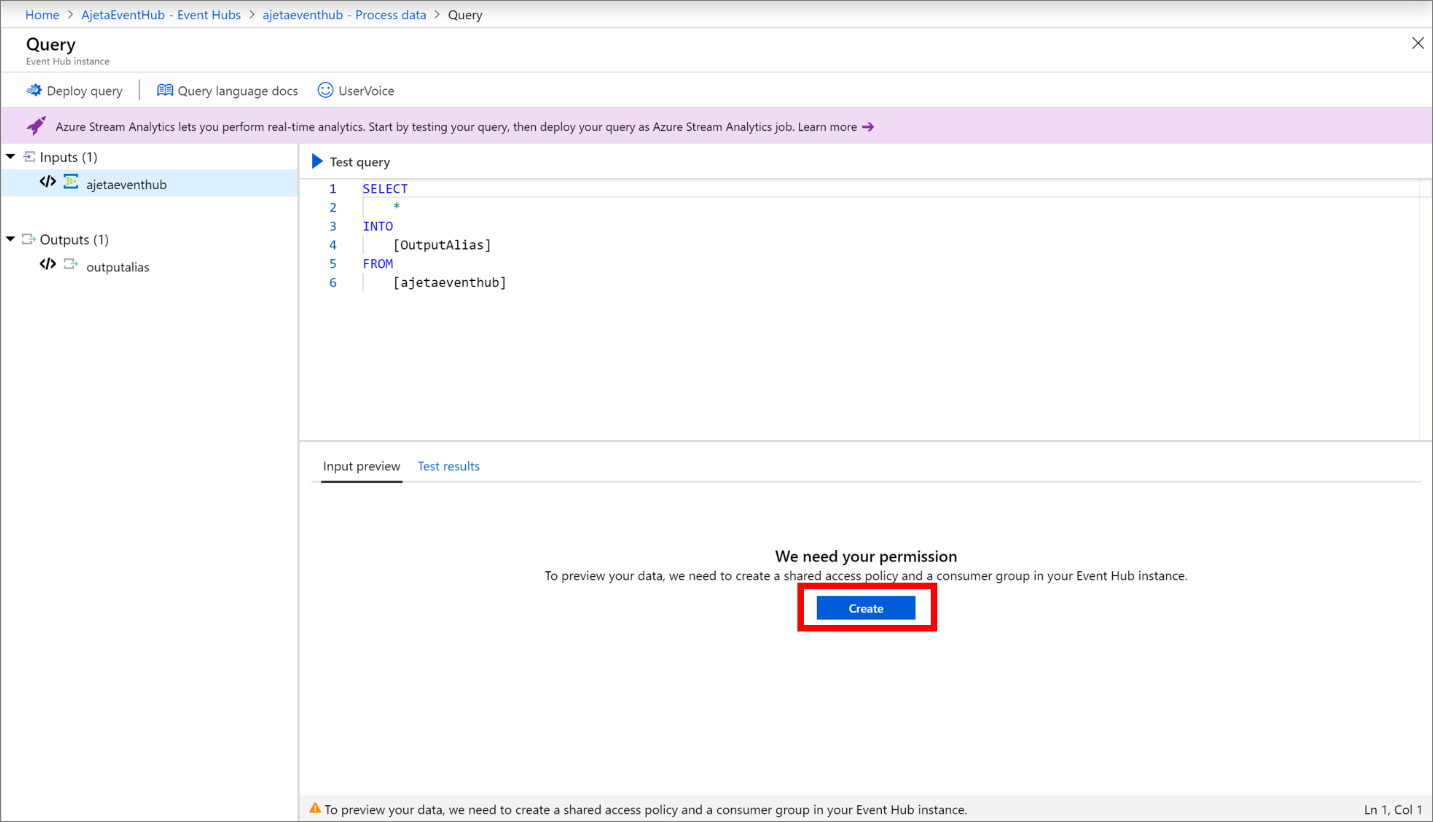
Task: Click line number 6 in editor gutter
Action: coord(333,283)
